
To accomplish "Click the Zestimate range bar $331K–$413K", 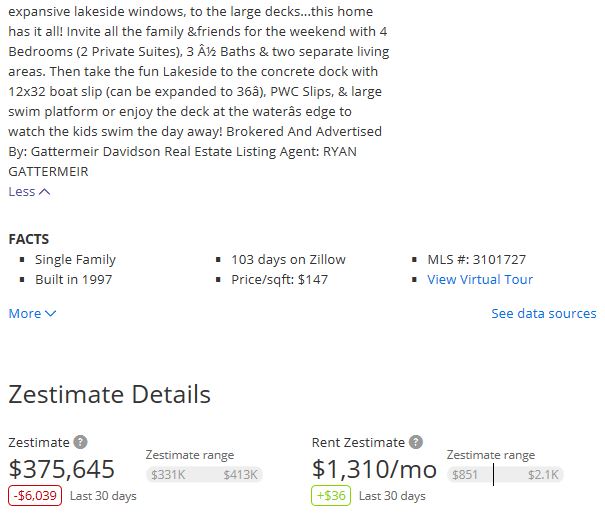I will point(204,475).
